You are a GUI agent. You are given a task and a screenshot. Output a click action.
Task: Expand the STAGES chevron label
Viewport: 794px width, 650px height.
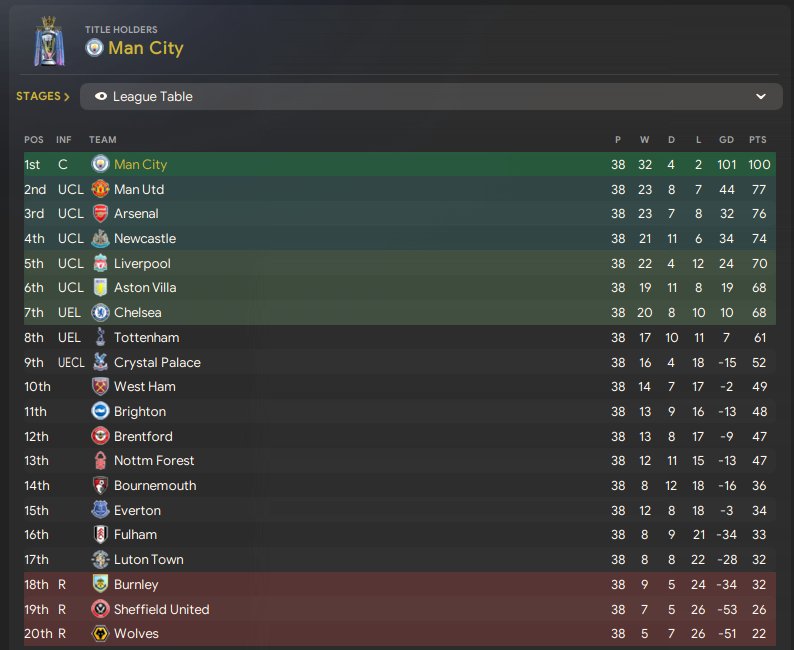tap(43, 96)
